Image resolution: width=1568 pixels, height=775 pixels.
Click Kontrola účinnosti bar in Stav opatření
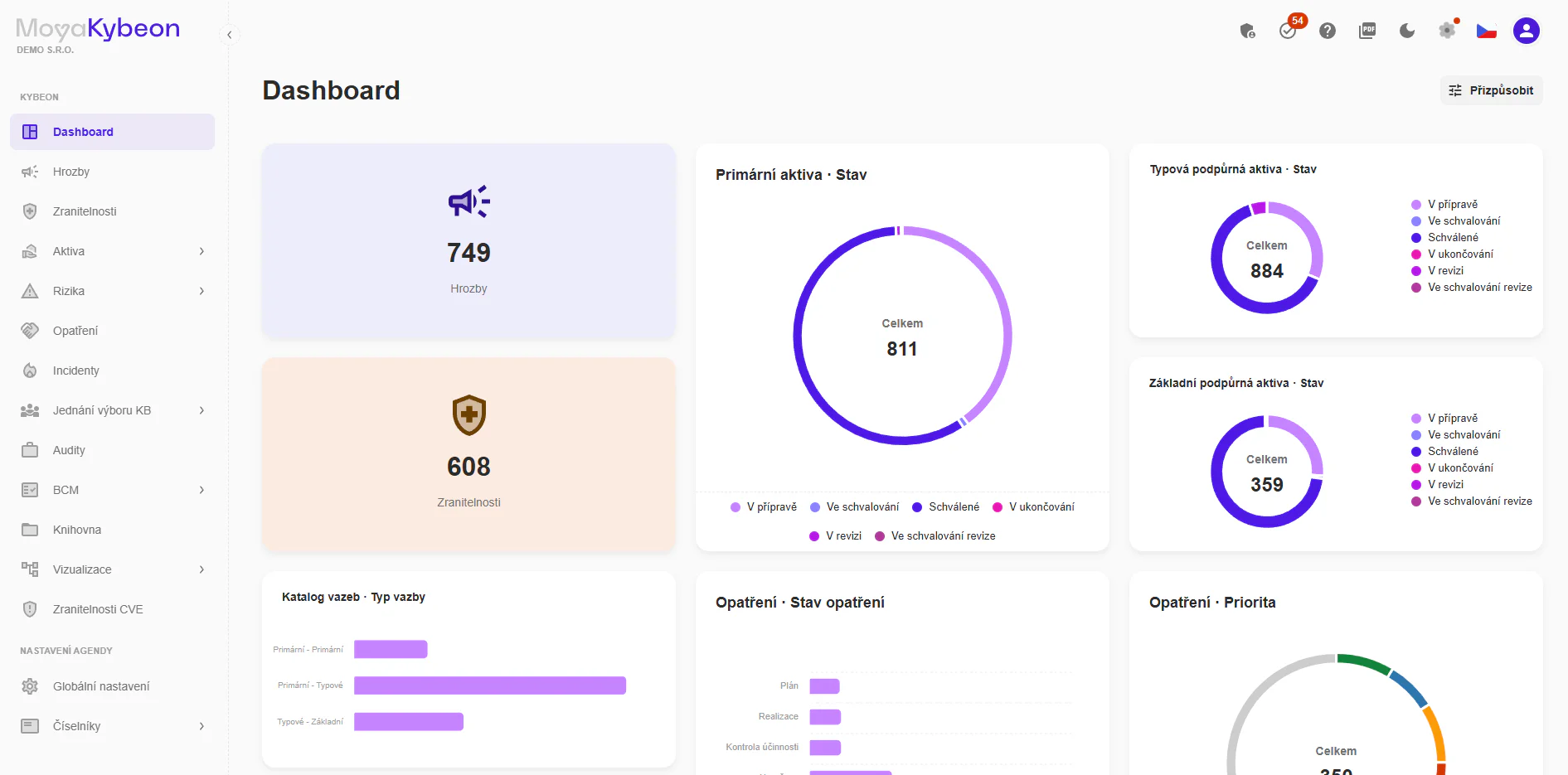point(825,748)
